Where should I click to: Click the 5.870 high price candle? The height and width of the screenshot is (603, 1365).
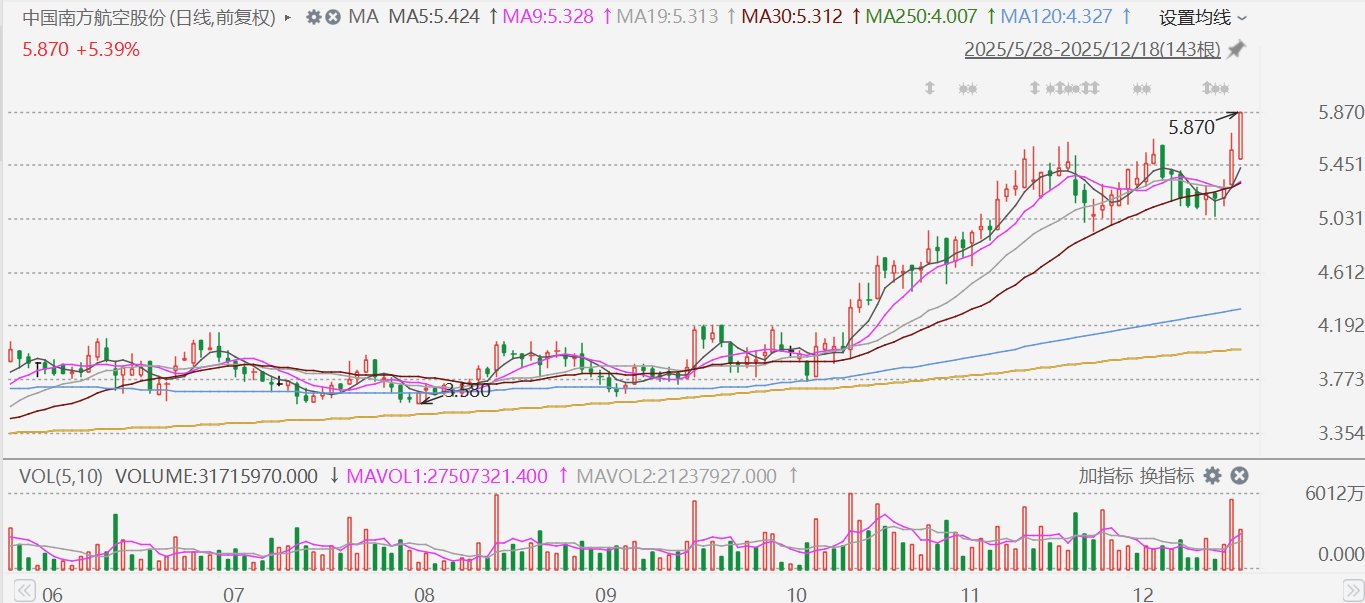(x=1240, y=135)
